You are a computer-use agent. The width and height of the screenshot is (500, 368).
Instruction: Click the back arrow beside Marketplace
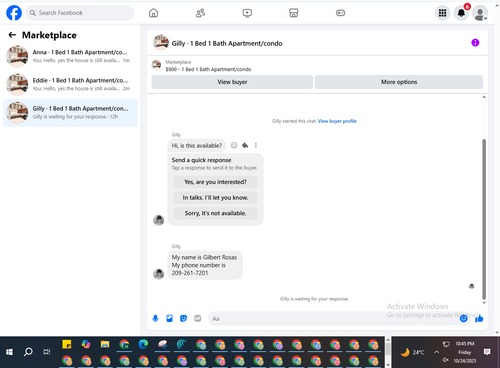coord(12,35)
